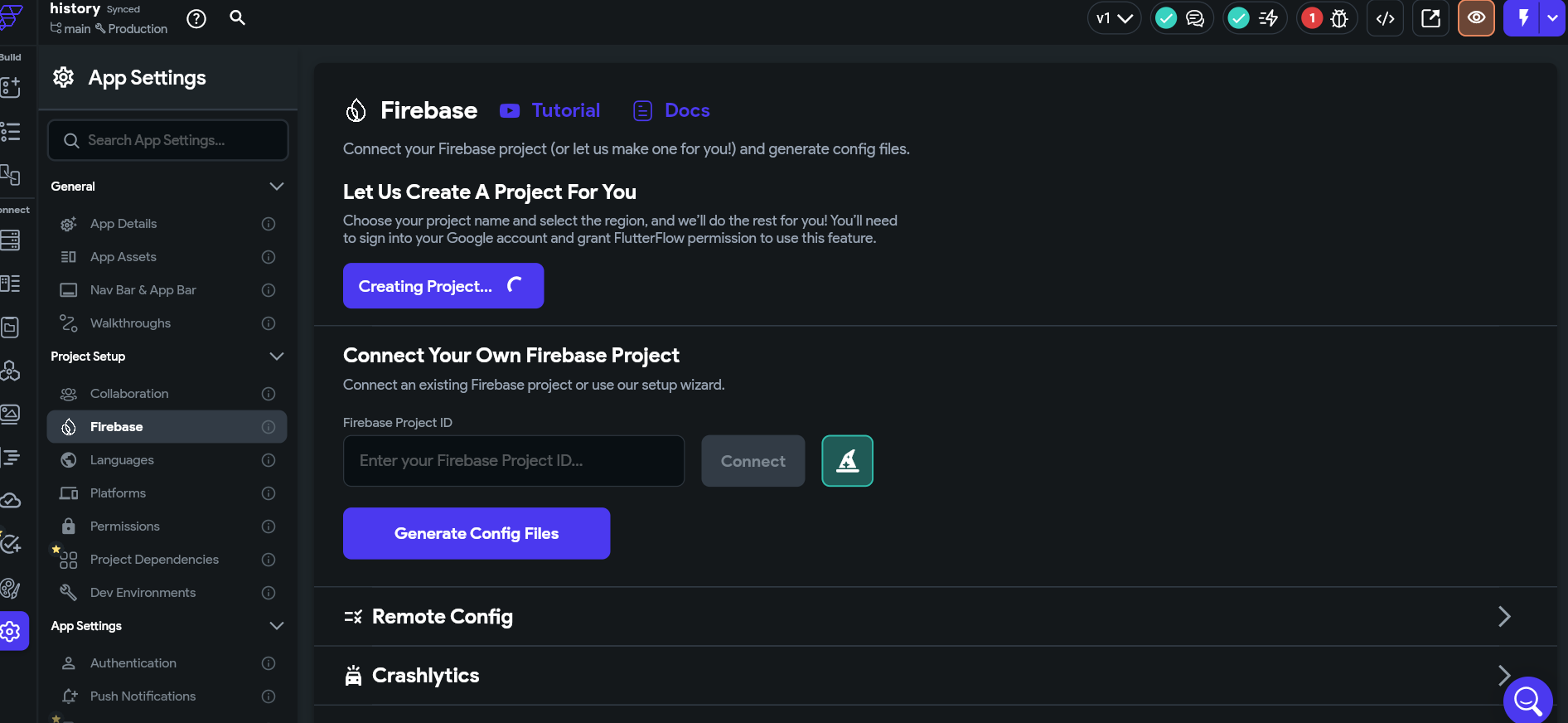
Task: Open the add-widget palette icon in left rail
Action: click(x=10, y=87)
